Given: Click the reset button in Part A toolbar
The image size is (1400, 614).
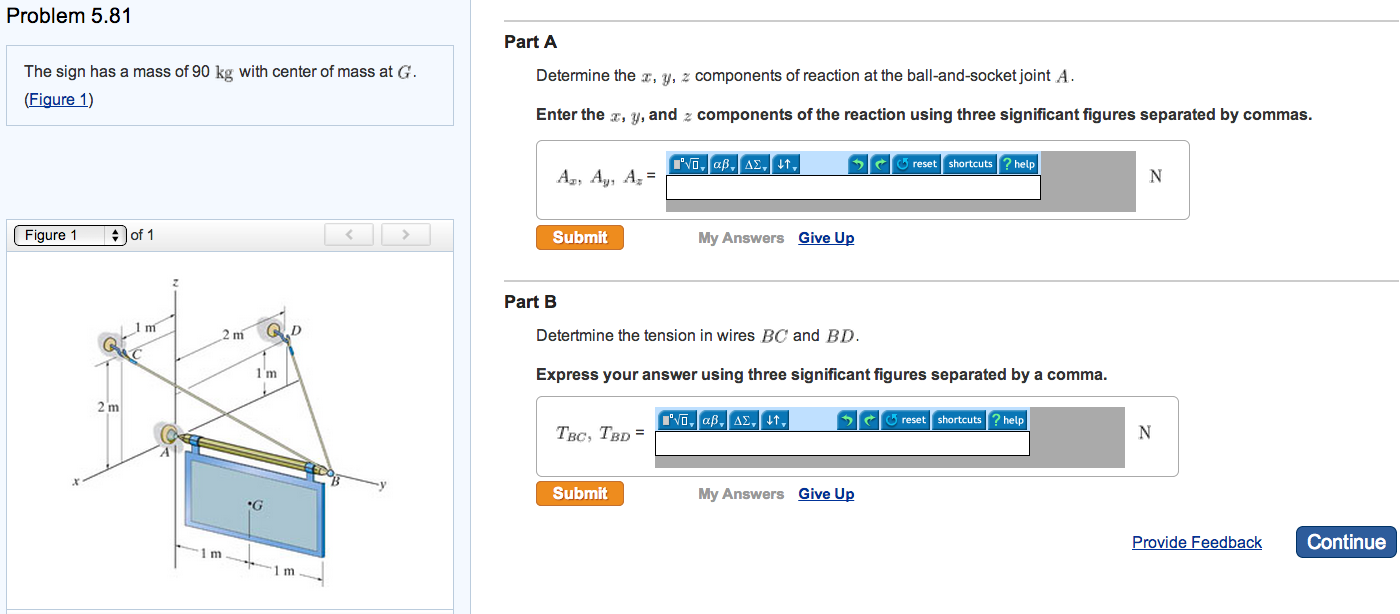Looking at the screenshot, I should pyautogui.click(x=916, y=164).
